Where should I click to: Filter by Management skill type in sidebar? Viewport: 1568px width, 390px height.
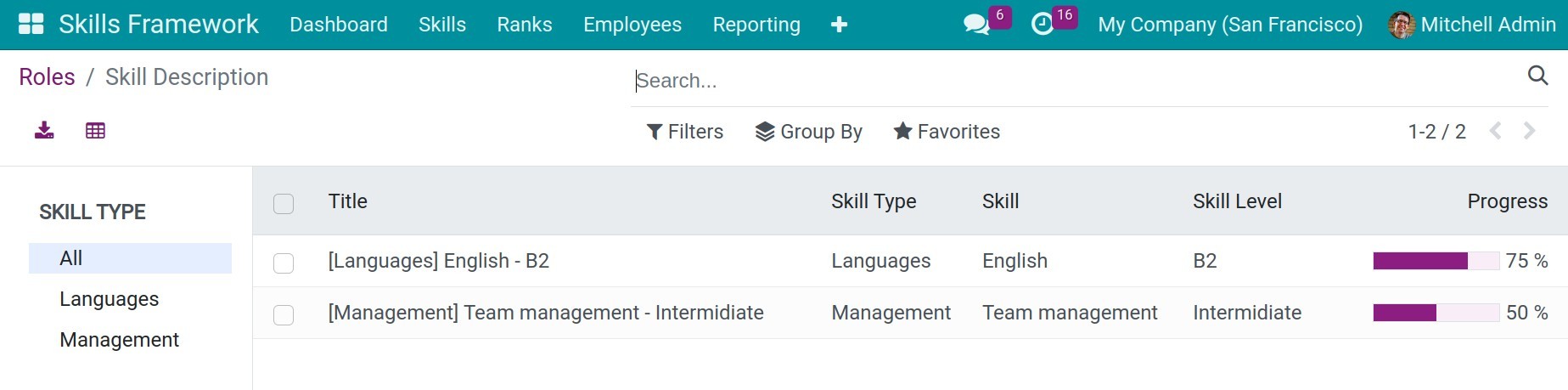[120, 340]
